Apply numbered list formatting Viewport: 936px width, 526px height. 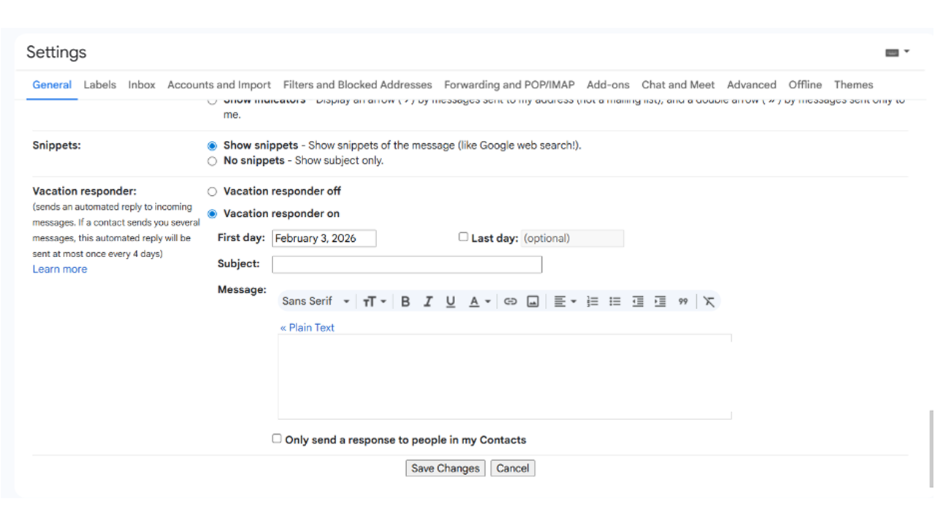coord(592,302)
